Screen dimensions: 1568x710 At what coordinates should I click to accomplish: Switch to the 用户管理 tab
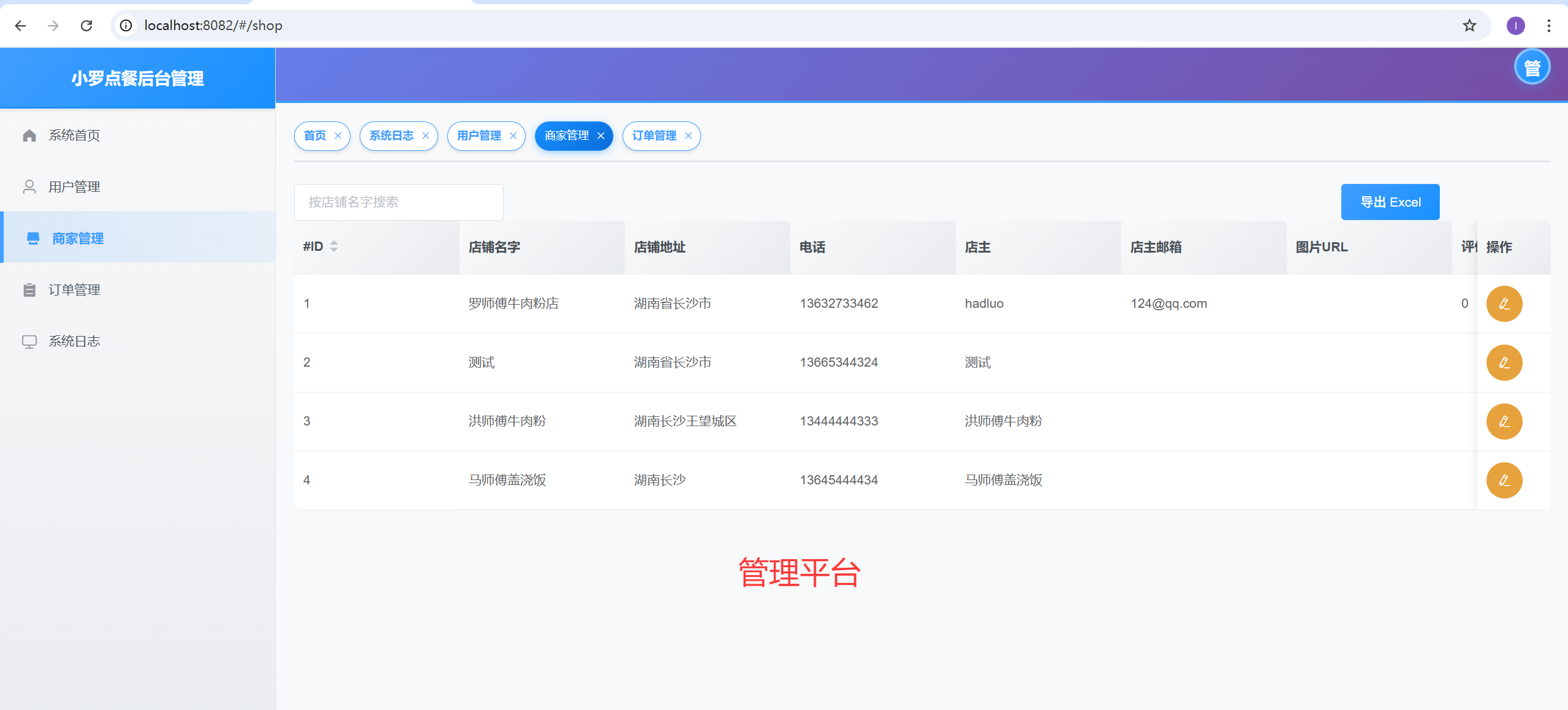pyautogui.click(x=479, y=136)
